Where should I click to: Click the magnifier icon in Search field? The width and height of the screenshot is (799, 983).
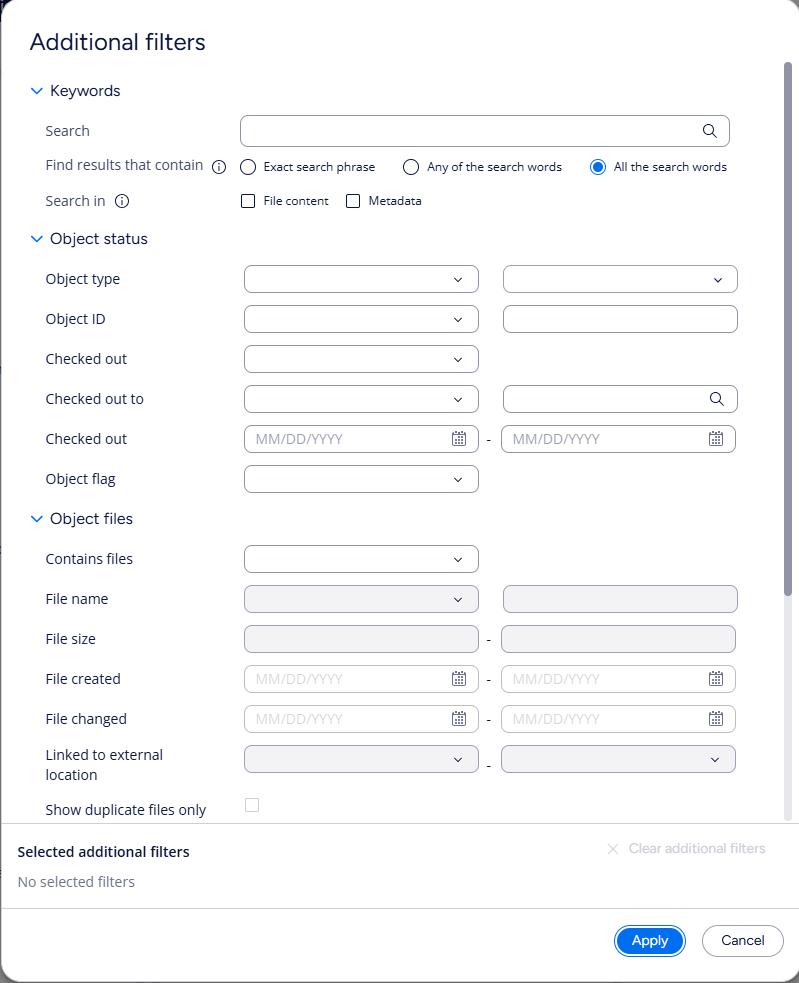coord(709,131)
